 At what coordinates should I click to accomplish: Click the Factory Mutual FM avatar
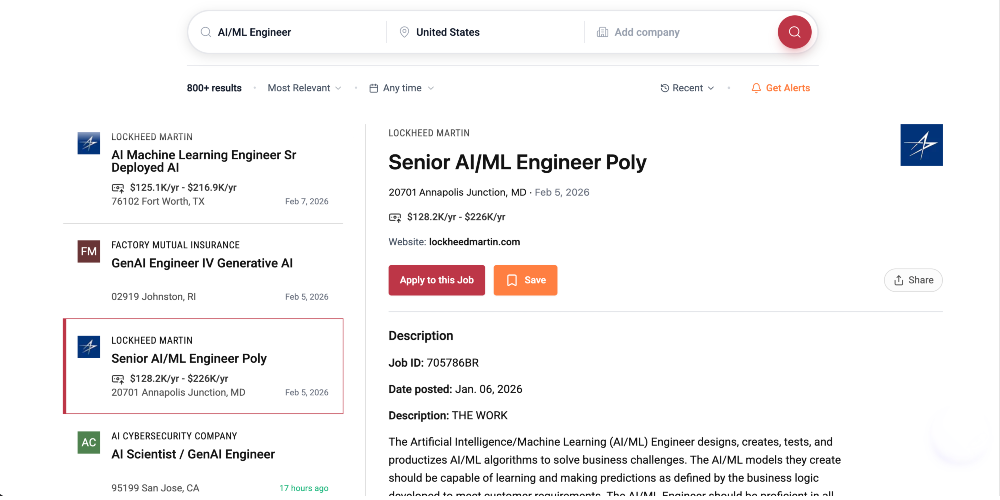click(x=89, y=251)
